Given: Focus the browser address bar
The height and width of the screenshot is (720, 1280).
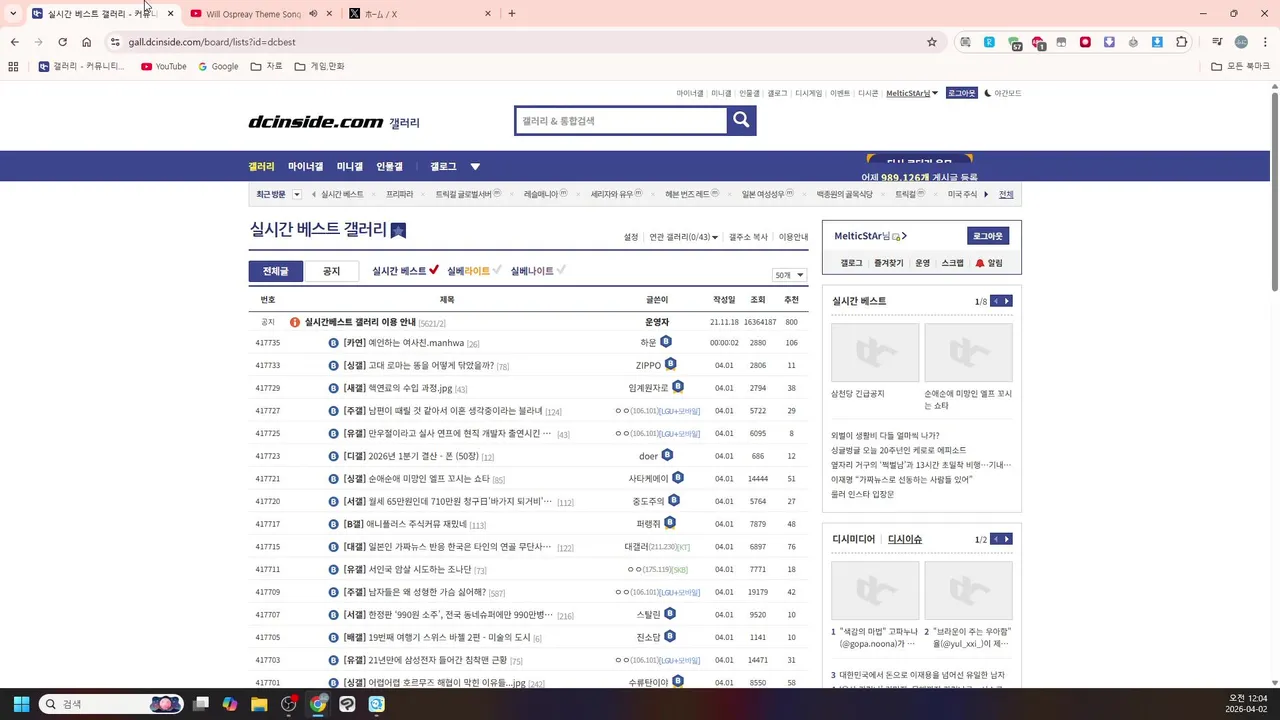Looking at the screenshot, I should coord(520,42).
